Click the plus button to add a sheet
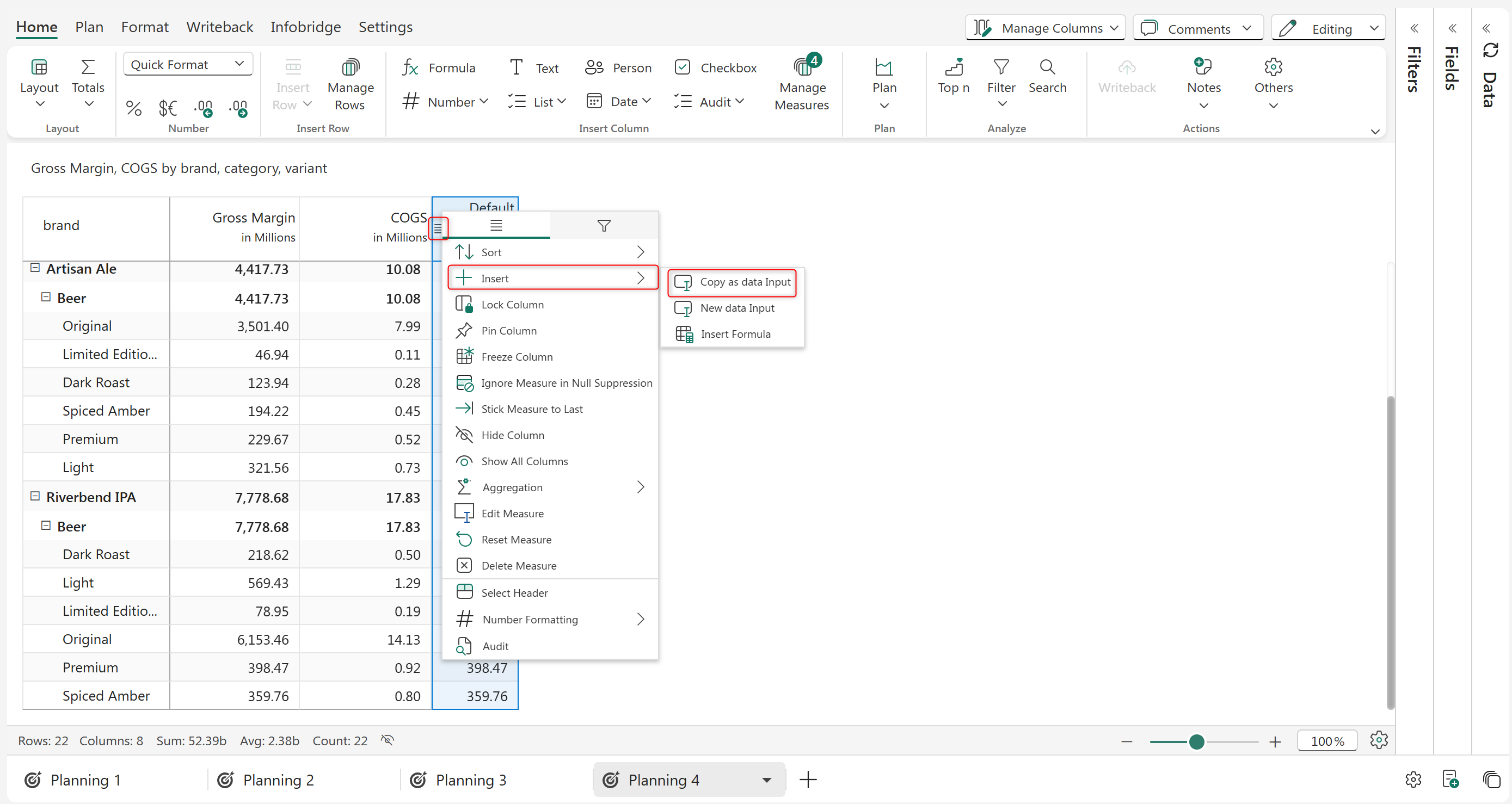The image size is (1512, 804). click(x=808, y=780)
